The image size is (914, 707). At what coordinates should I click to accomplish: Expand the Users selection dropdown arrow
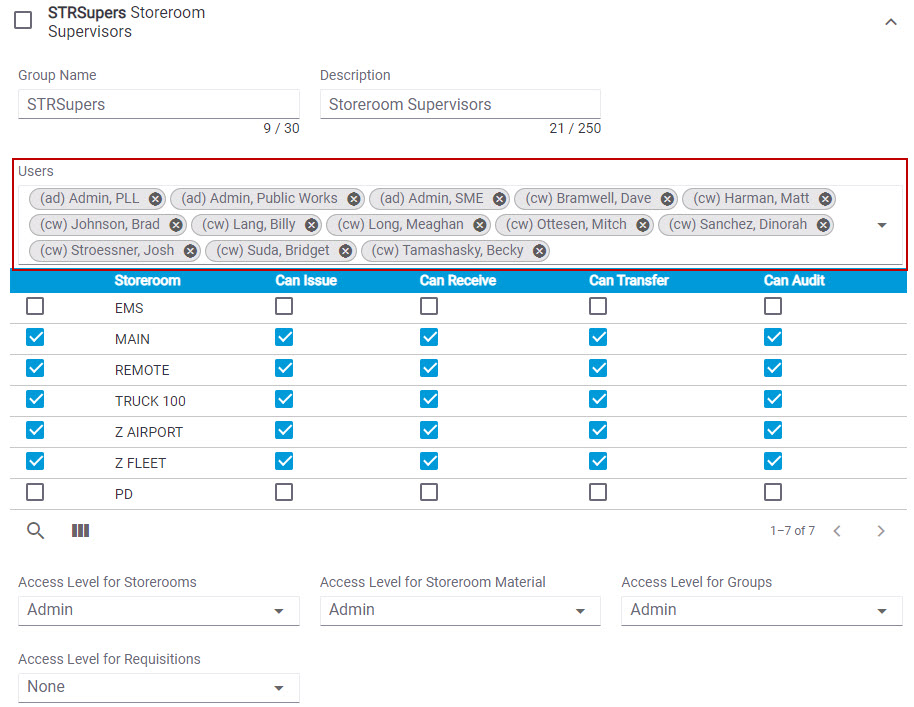click(882, 225)
